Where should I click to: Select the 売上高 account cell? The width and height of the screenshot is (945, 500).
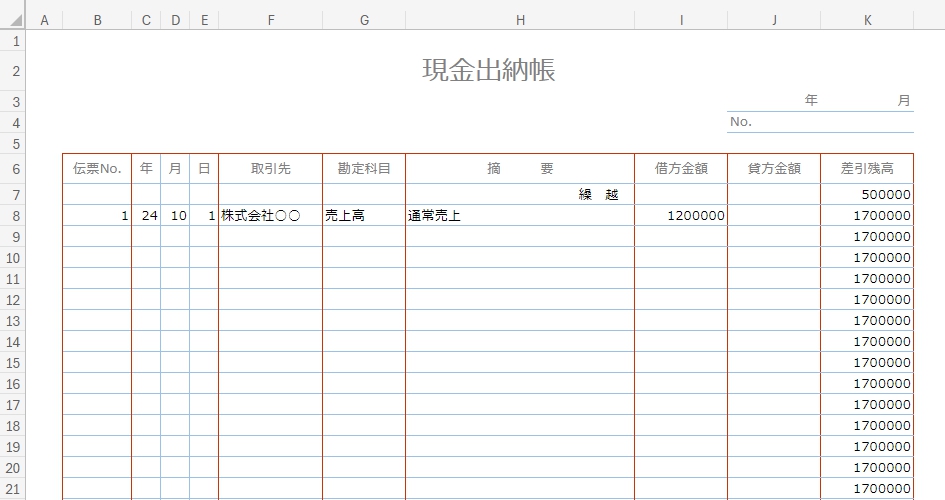click(364, 215)
